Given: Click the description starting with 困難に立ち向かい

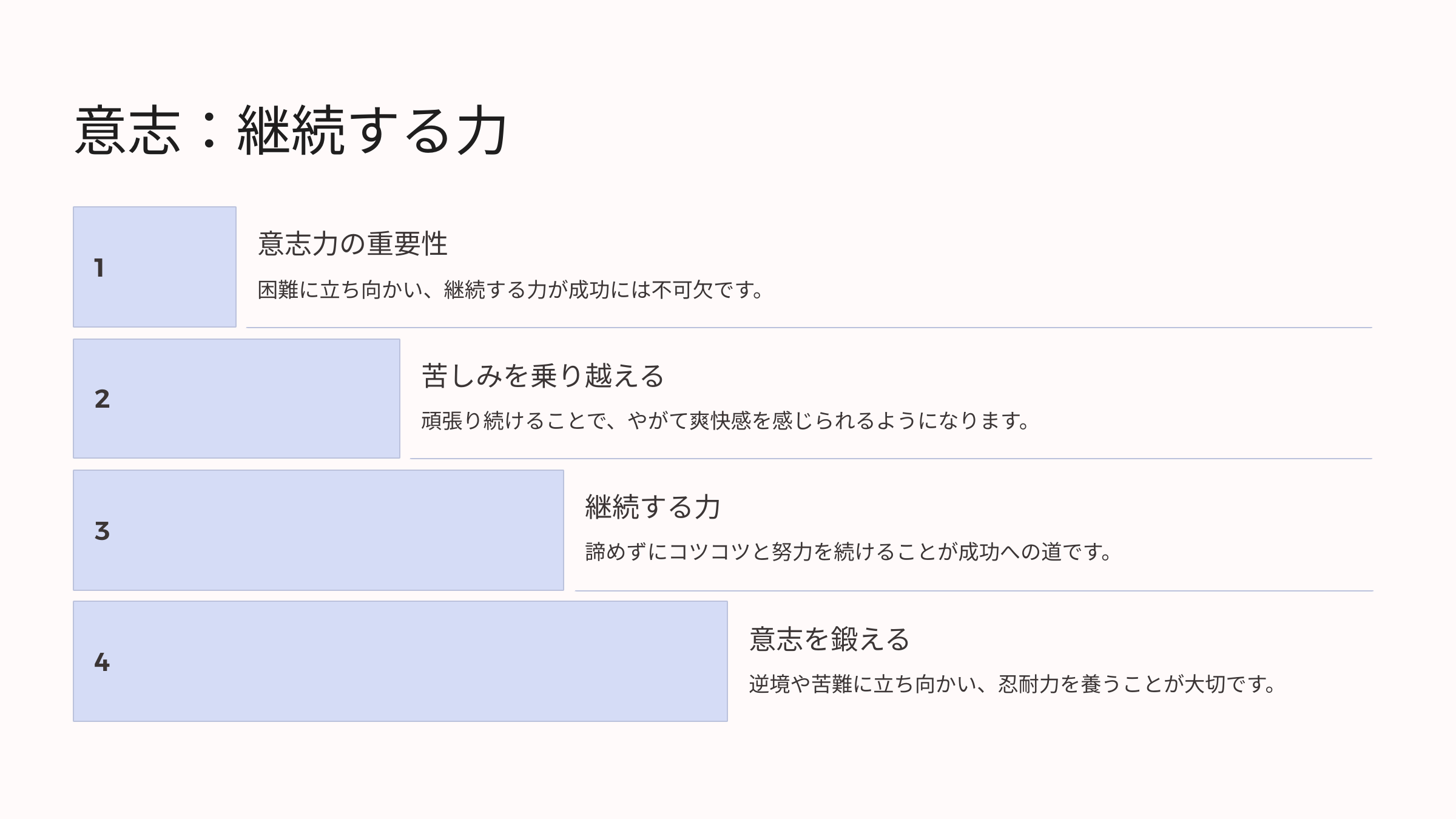Looking at the screenshot, I should click(511, 290).
